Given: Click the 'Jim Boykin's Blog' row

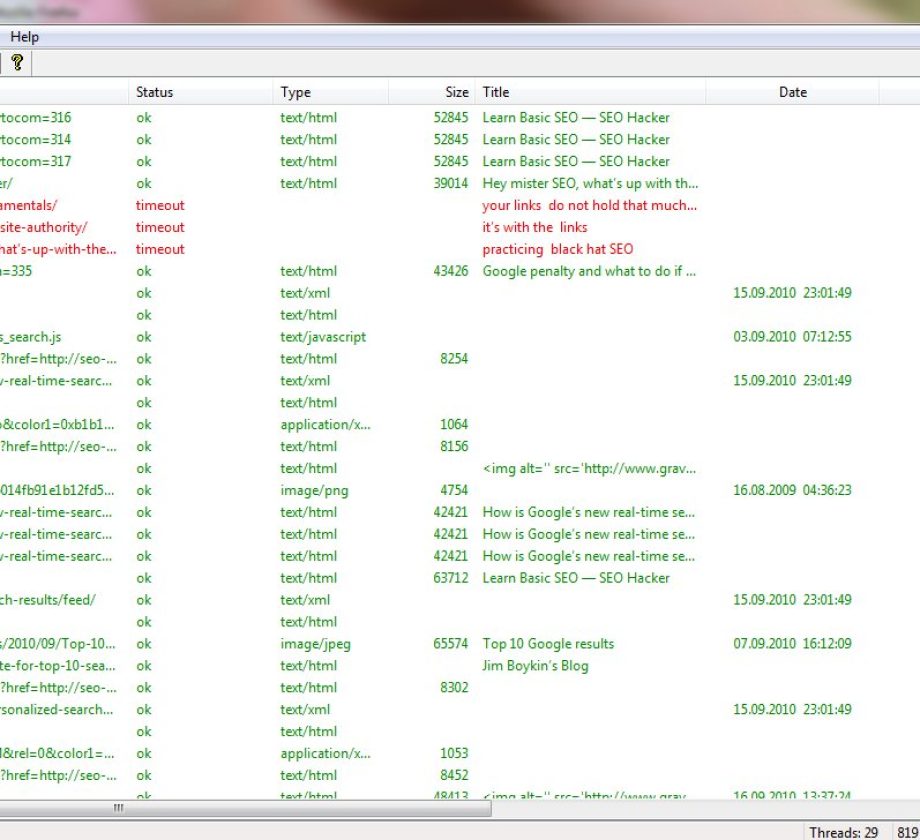Looking at the screenshot, I should click(x=535, y=666).
